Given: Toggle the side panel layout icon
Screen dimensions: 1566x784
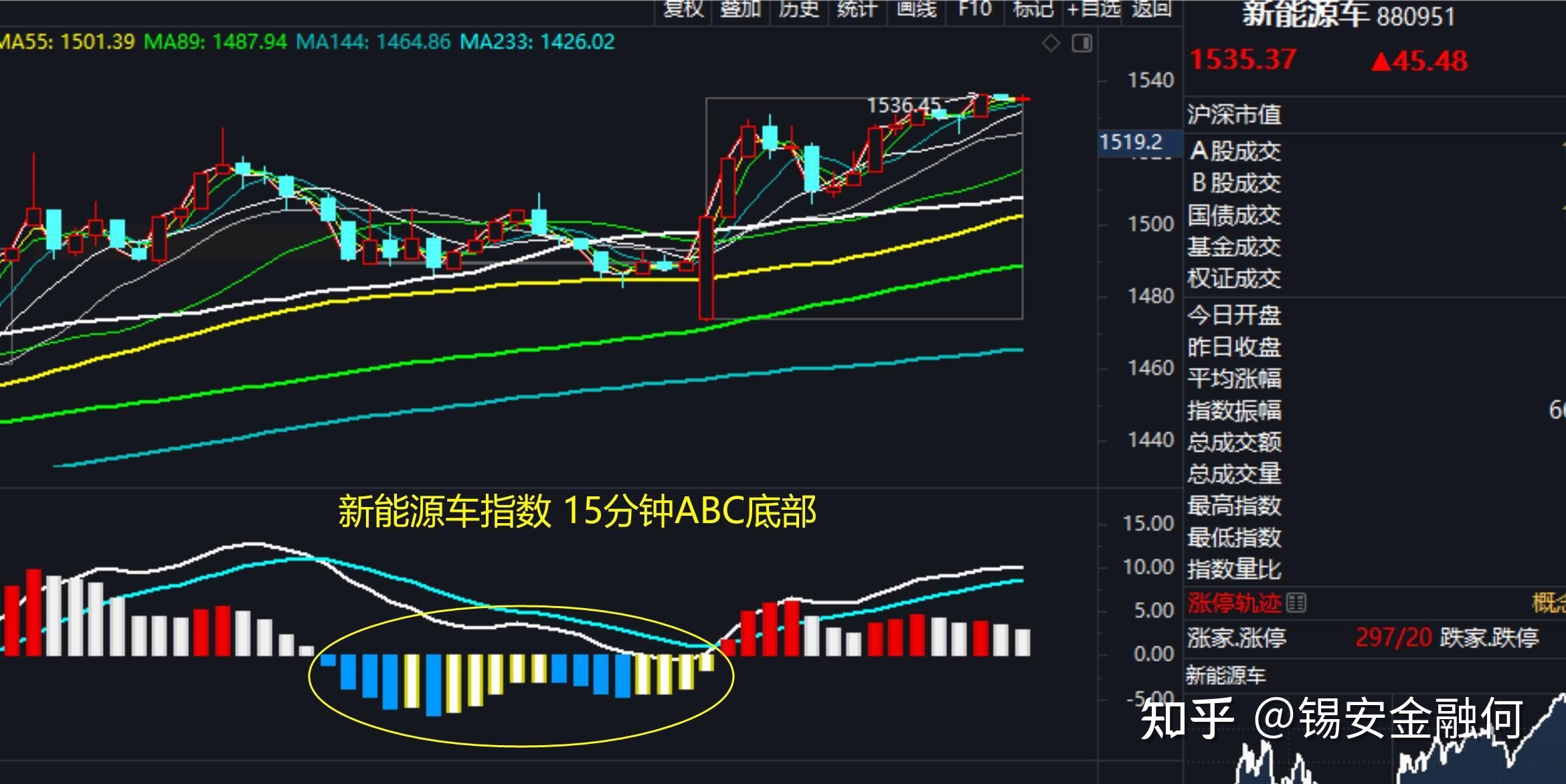Looking at the screenshot, I should [x=1081, y=43].
